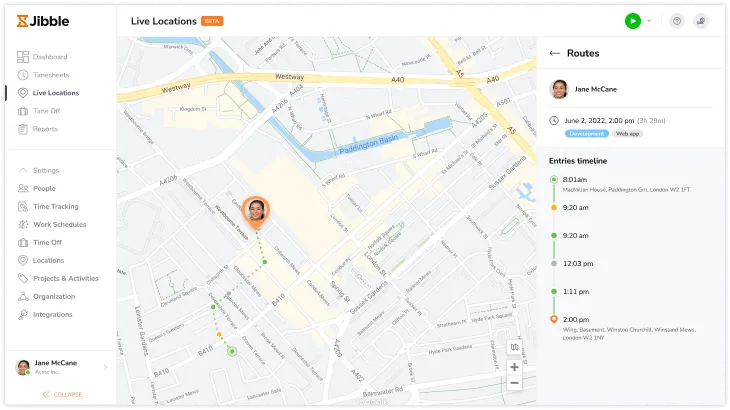Click the back arrow beside Routes
Viewport: 730px width, 410px height.
point(555,54)
